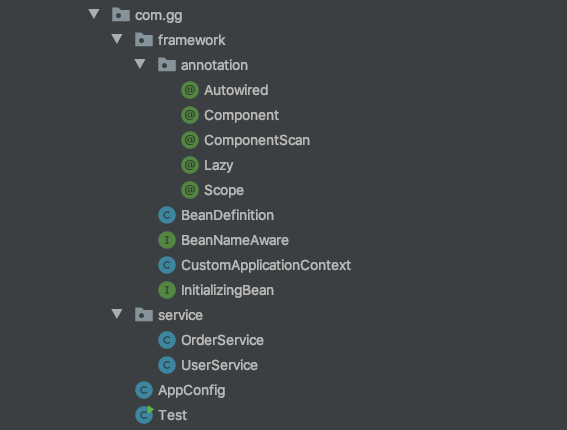Viewport: 567px width, 430px height.
Task: Select UserService class
Action: coord(219,365)
